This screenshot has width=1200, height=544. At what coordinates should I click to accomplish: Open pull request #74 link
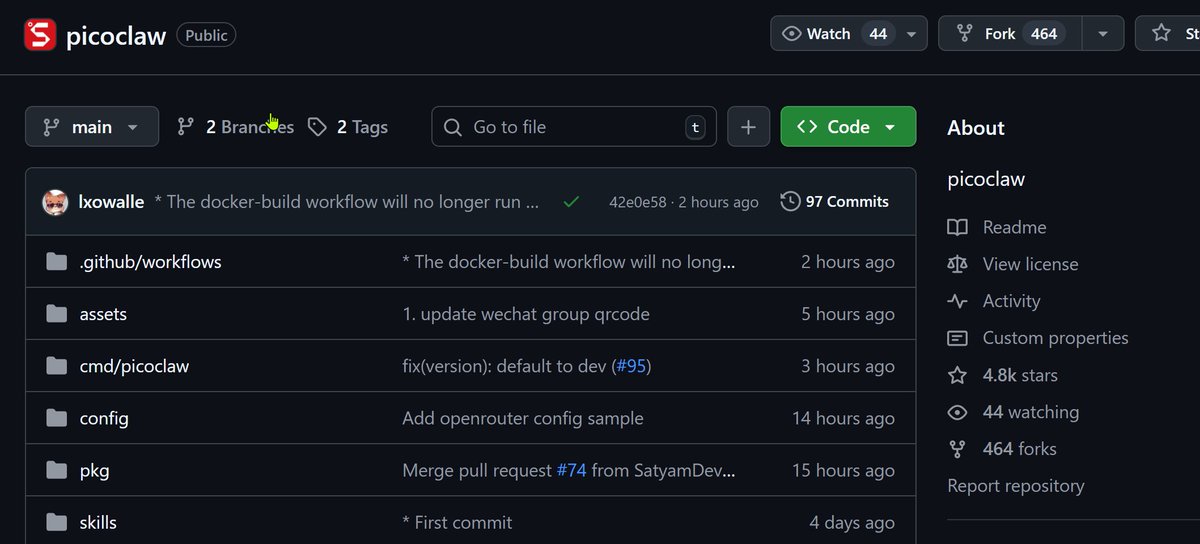click(x=571, y=470)
